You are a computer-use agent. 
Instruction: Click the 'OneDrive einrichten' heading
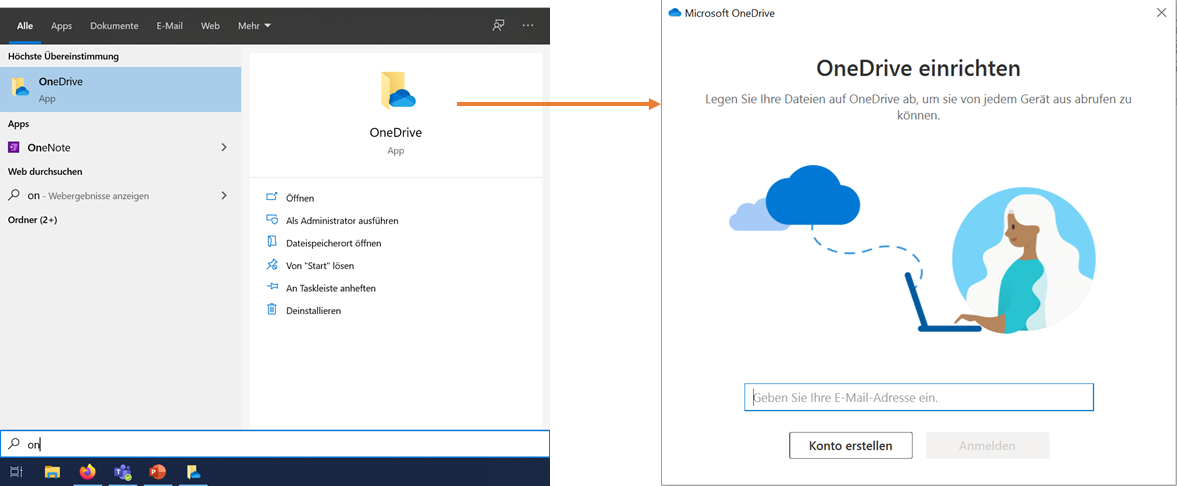point(918,68)
